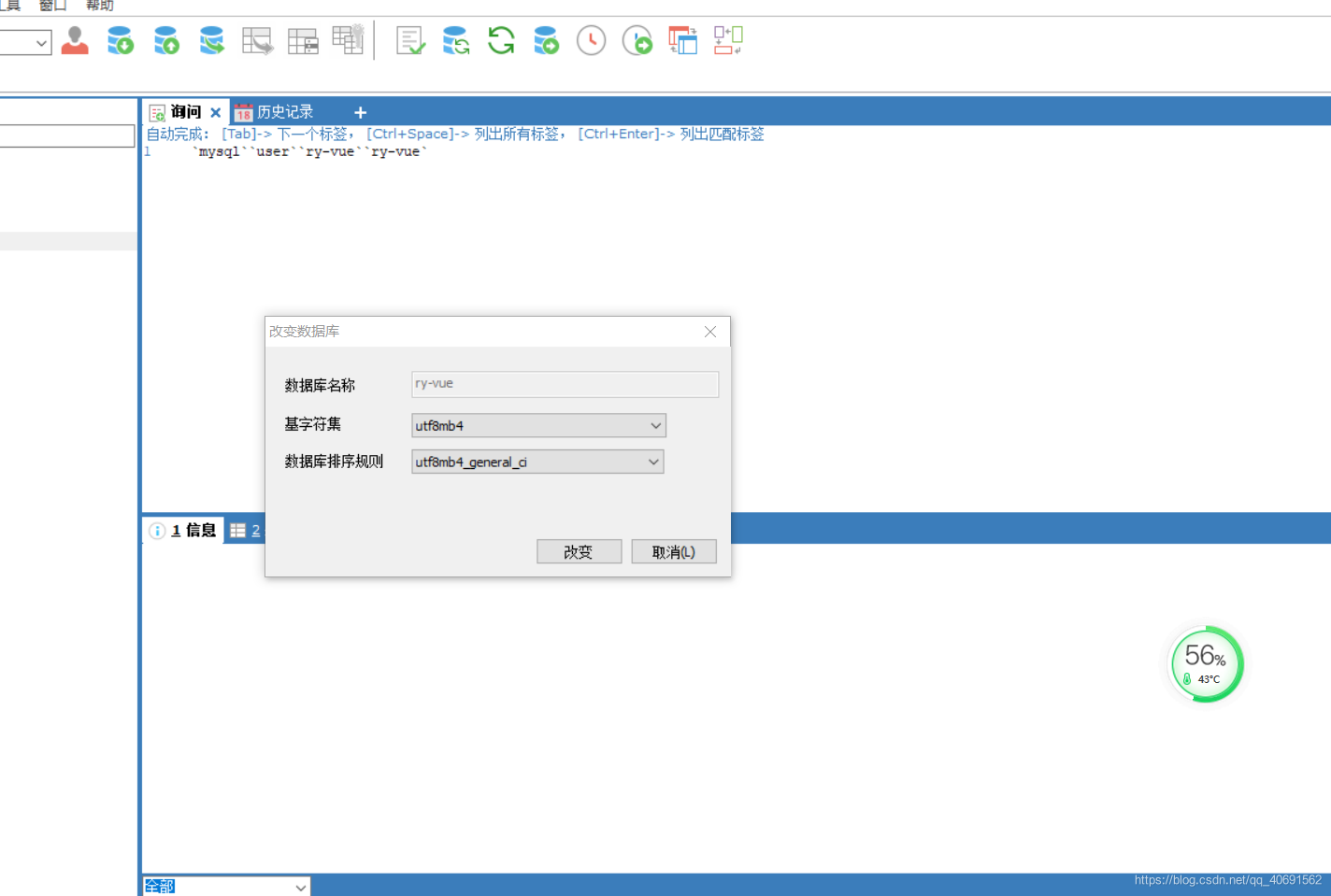This screenshot has height=896, width=1331.
Task: Click the info icon on 信息 tab
Action: [x=157, y=531]
